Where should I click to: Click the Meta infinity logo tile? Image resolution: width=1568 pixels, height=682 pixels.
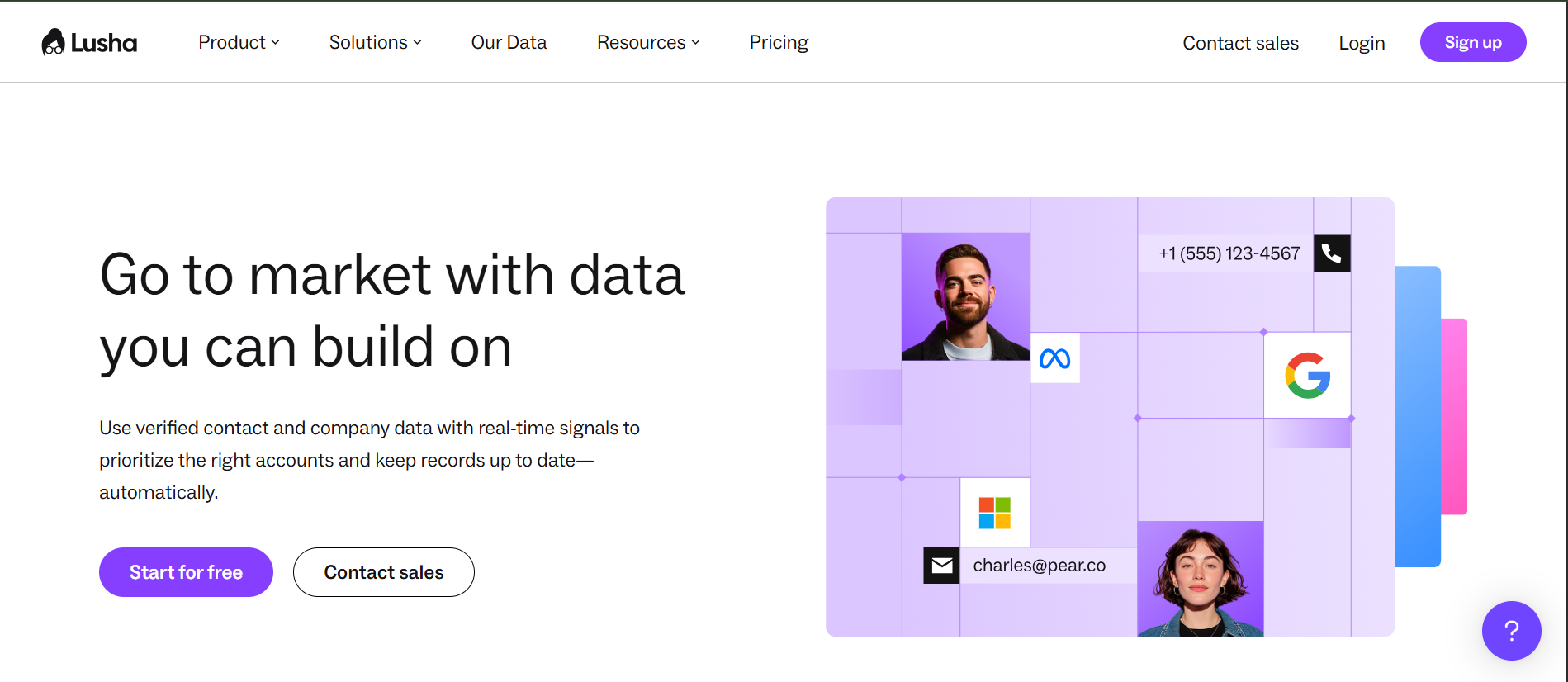coord(1054,358)
